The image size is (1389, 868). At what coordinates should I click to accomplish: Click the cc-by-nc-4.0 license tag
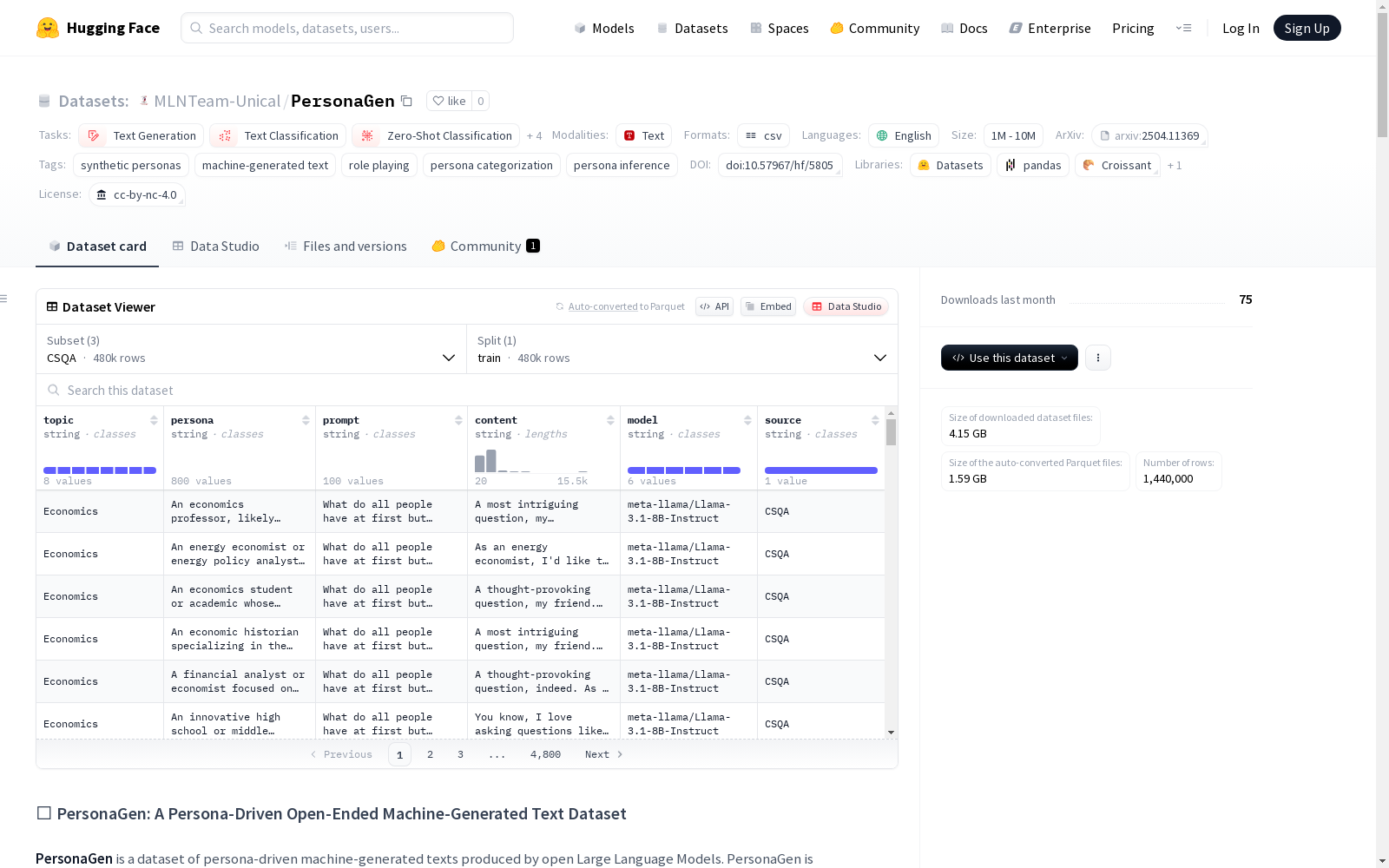(x=137, y=194)
